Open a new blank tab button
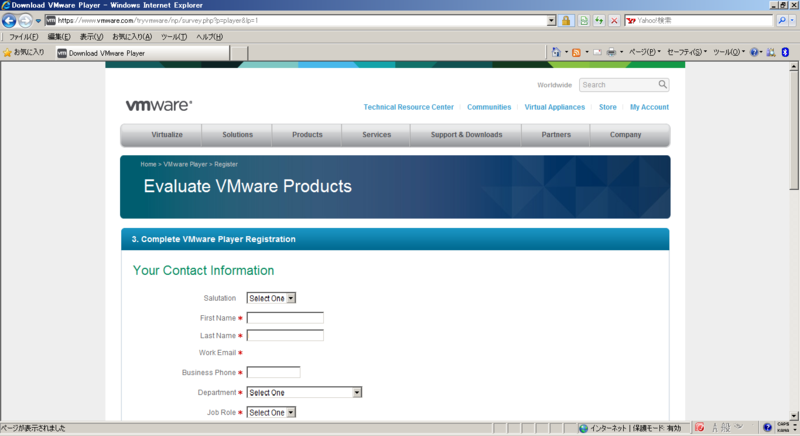The height and width of the screenshot is (436, 800). pos(239,53)
